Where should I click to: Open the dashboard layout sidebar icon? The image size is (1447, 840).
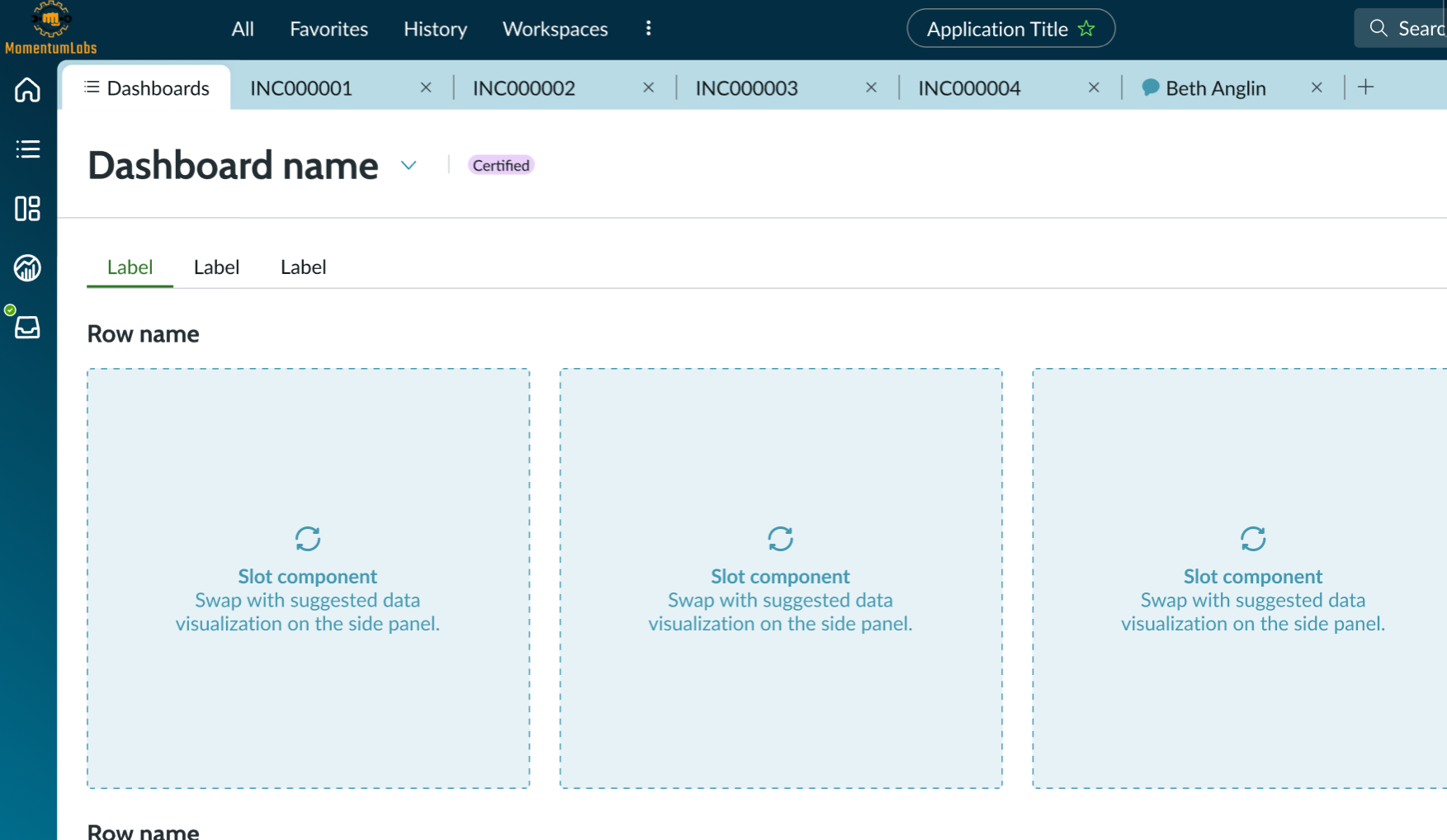pyautogui.click(x=27, y=209)
